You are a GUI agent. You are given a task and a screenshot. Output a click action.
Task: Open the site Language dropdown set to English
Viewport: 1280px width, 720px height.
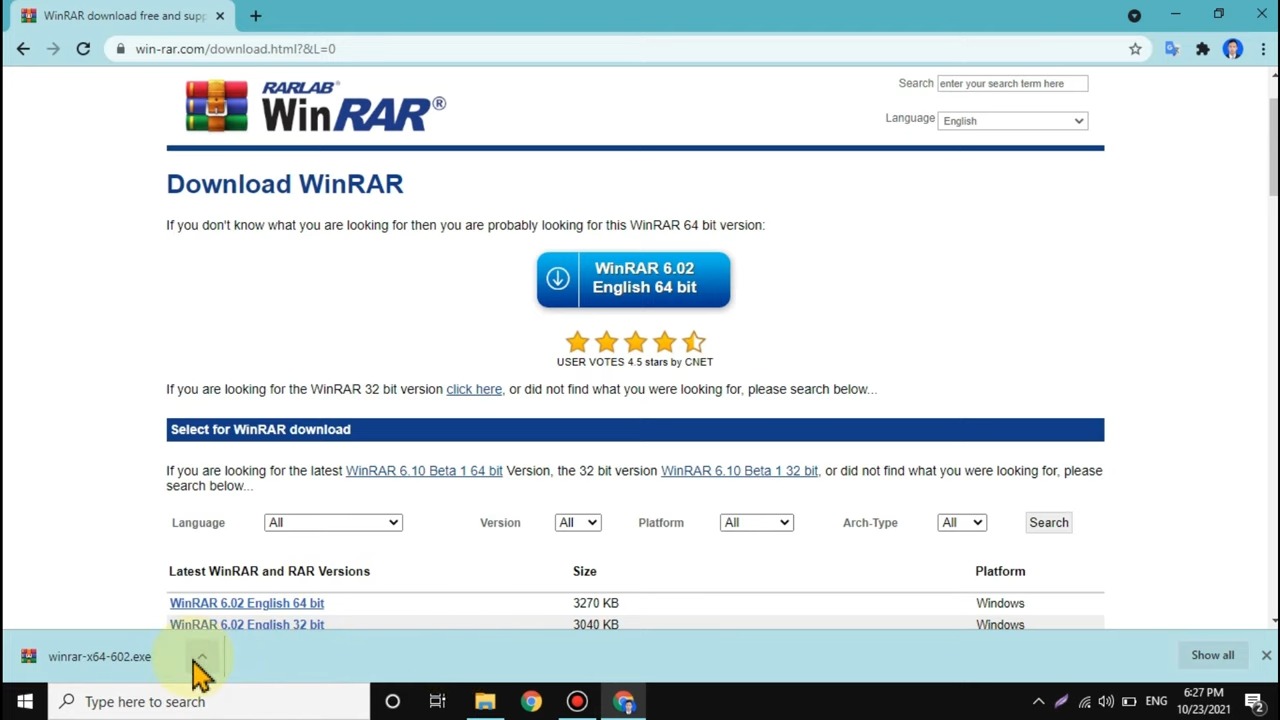1012,120
